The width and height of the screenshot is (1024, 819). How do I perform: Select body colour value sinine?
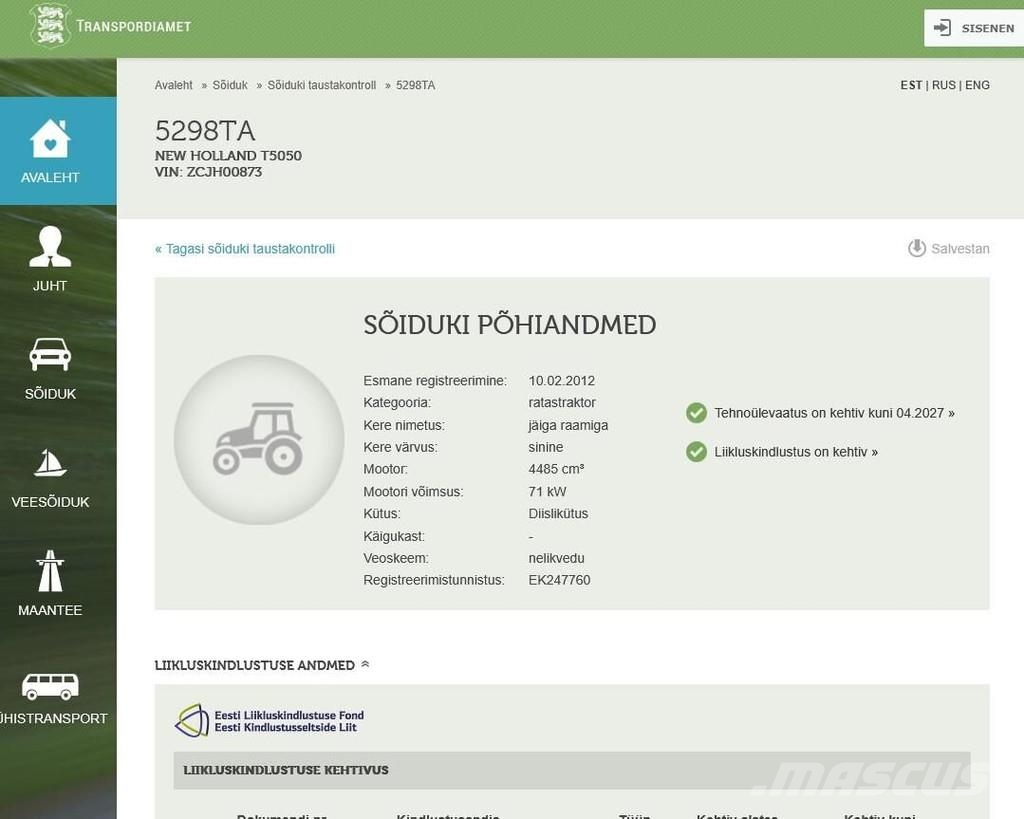tap(545, 447)
